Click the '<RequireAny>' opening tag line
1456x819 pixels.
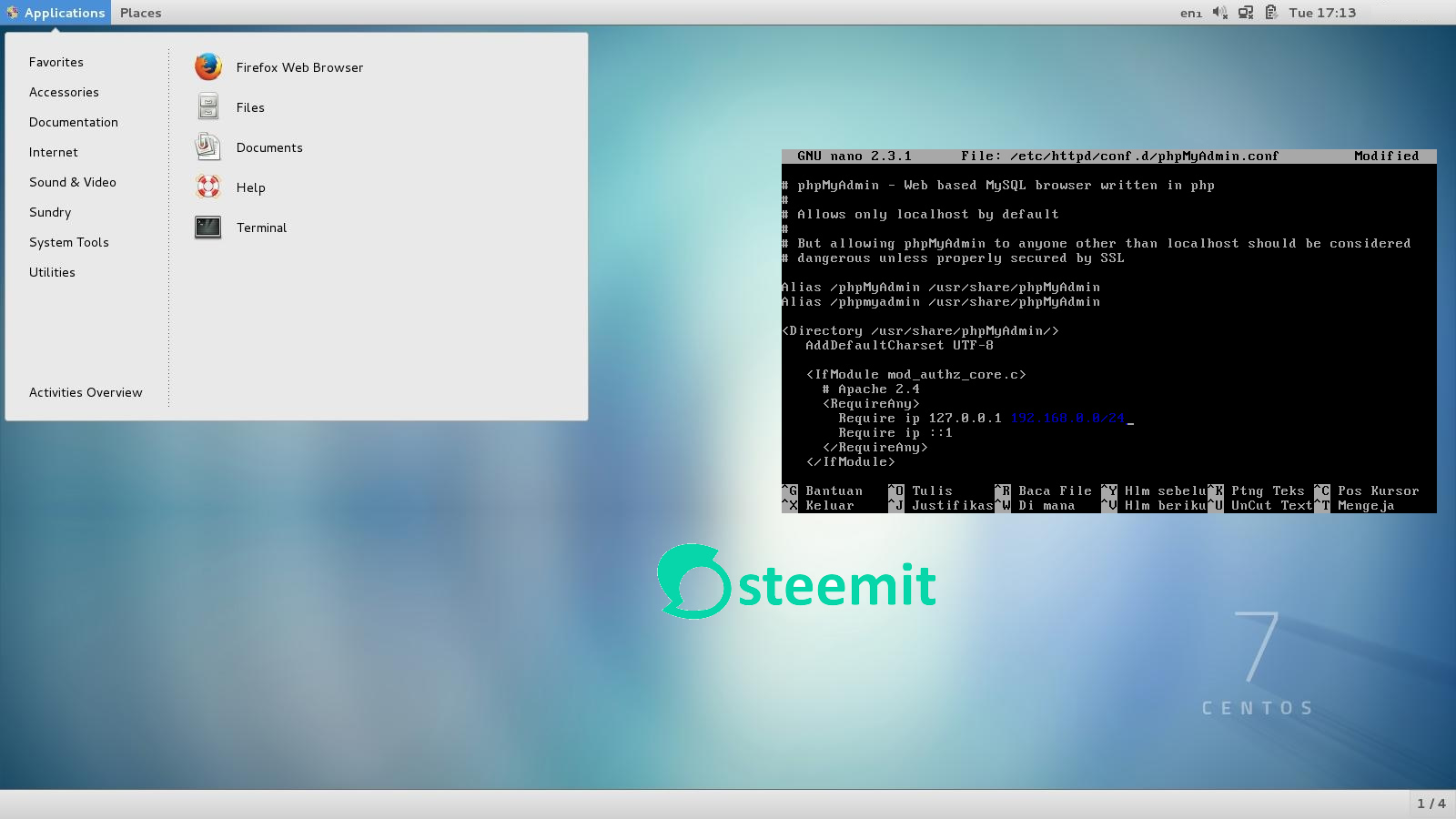point(871,404)
